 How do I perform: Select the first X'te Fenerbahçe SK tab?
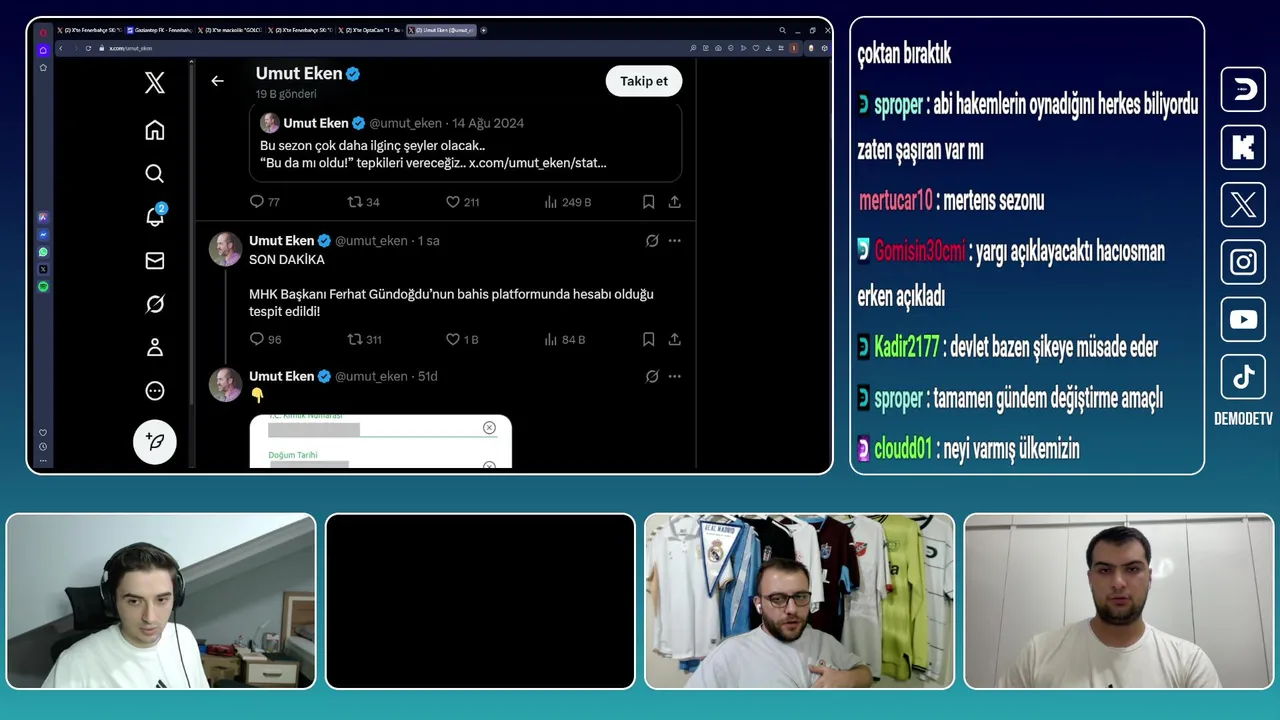pos(90,30)
